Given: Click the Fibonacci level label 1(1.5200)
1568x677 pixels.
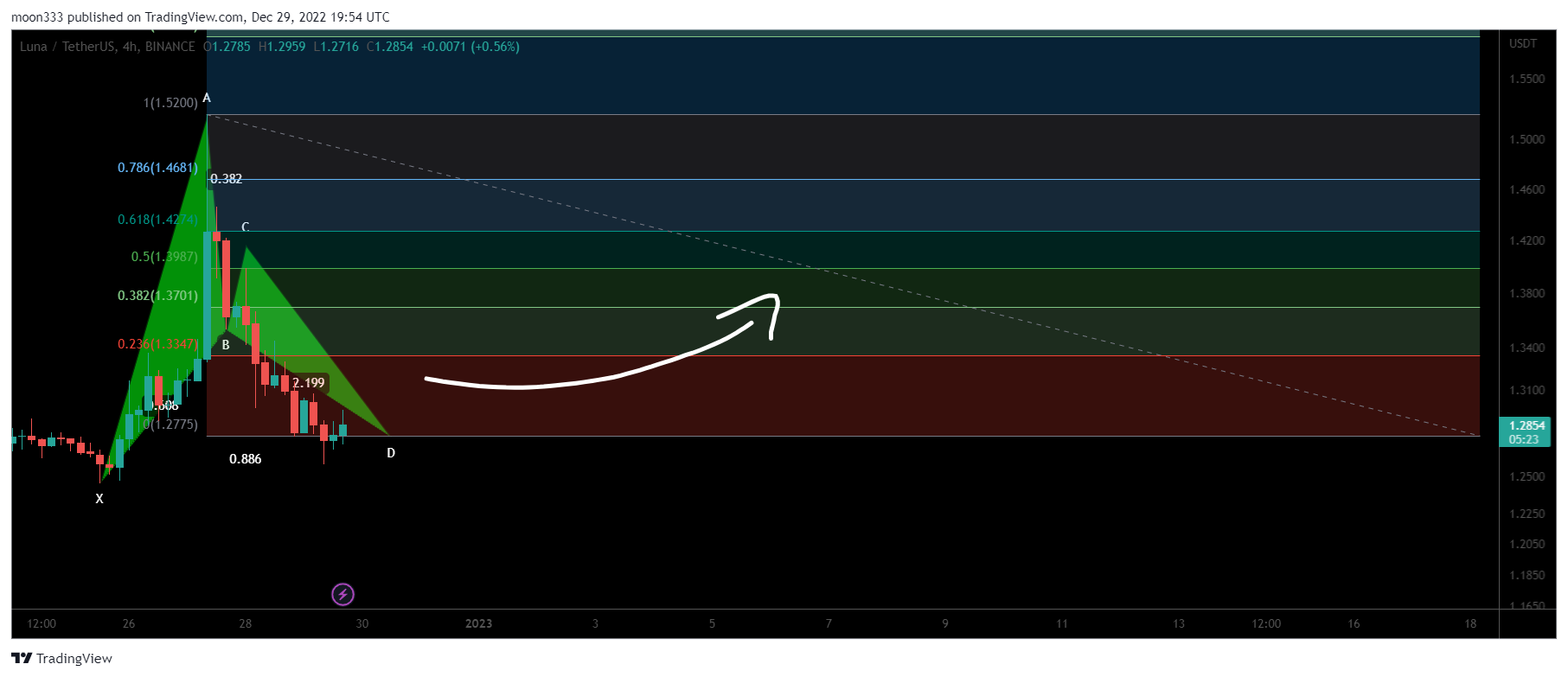Looking at the screenshot, I should click(x=170, y=103).
